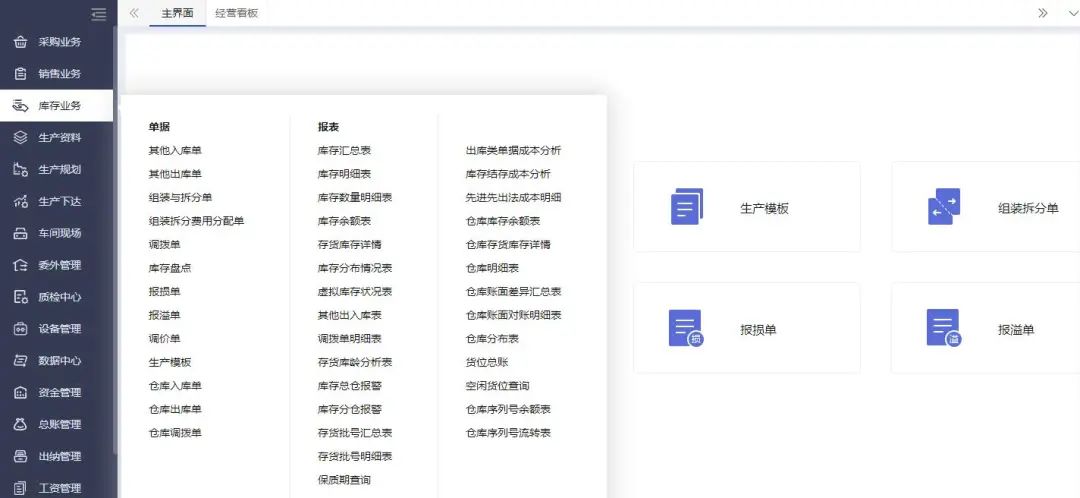Click the money bag icon for 总账管理
The width and height of the screenshot is (1080, 498).
pos(20,425)
